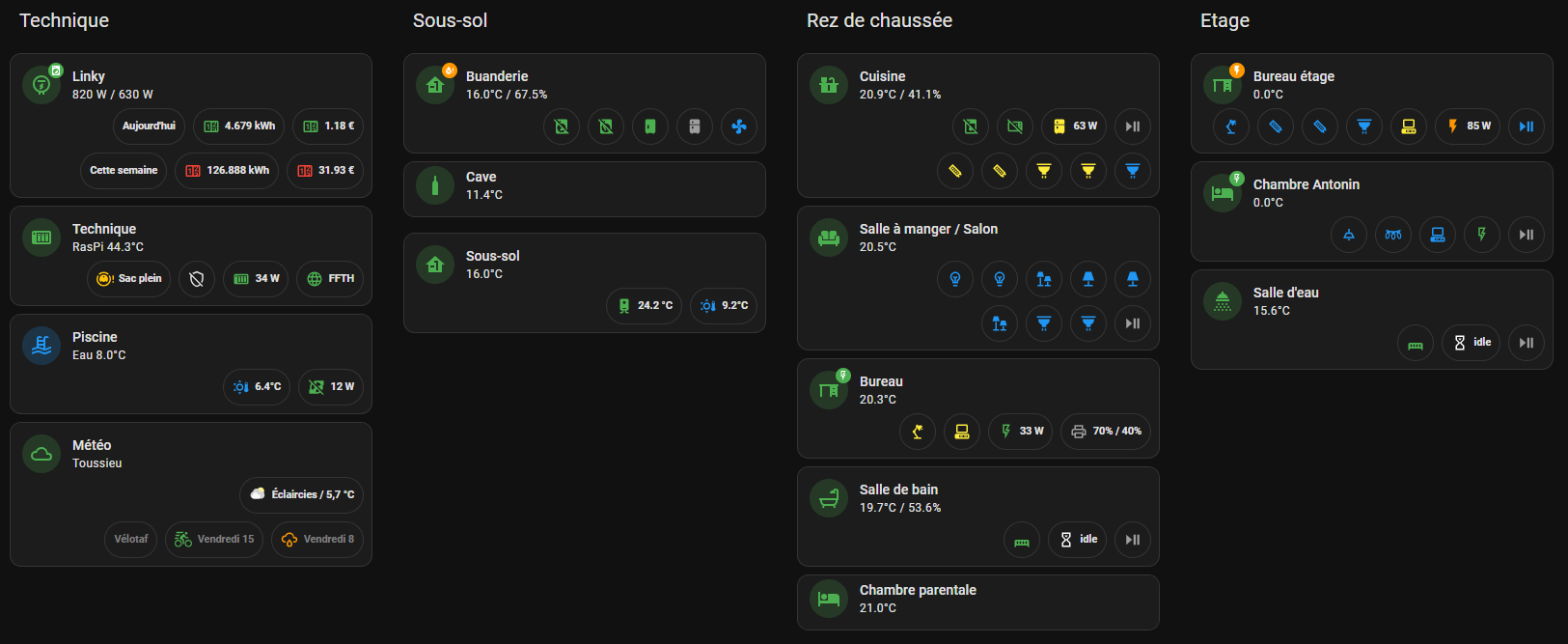This screenshot has width=1568, height=644.
Task: Click the Vélotaf chip
Action: coord(131,540)
